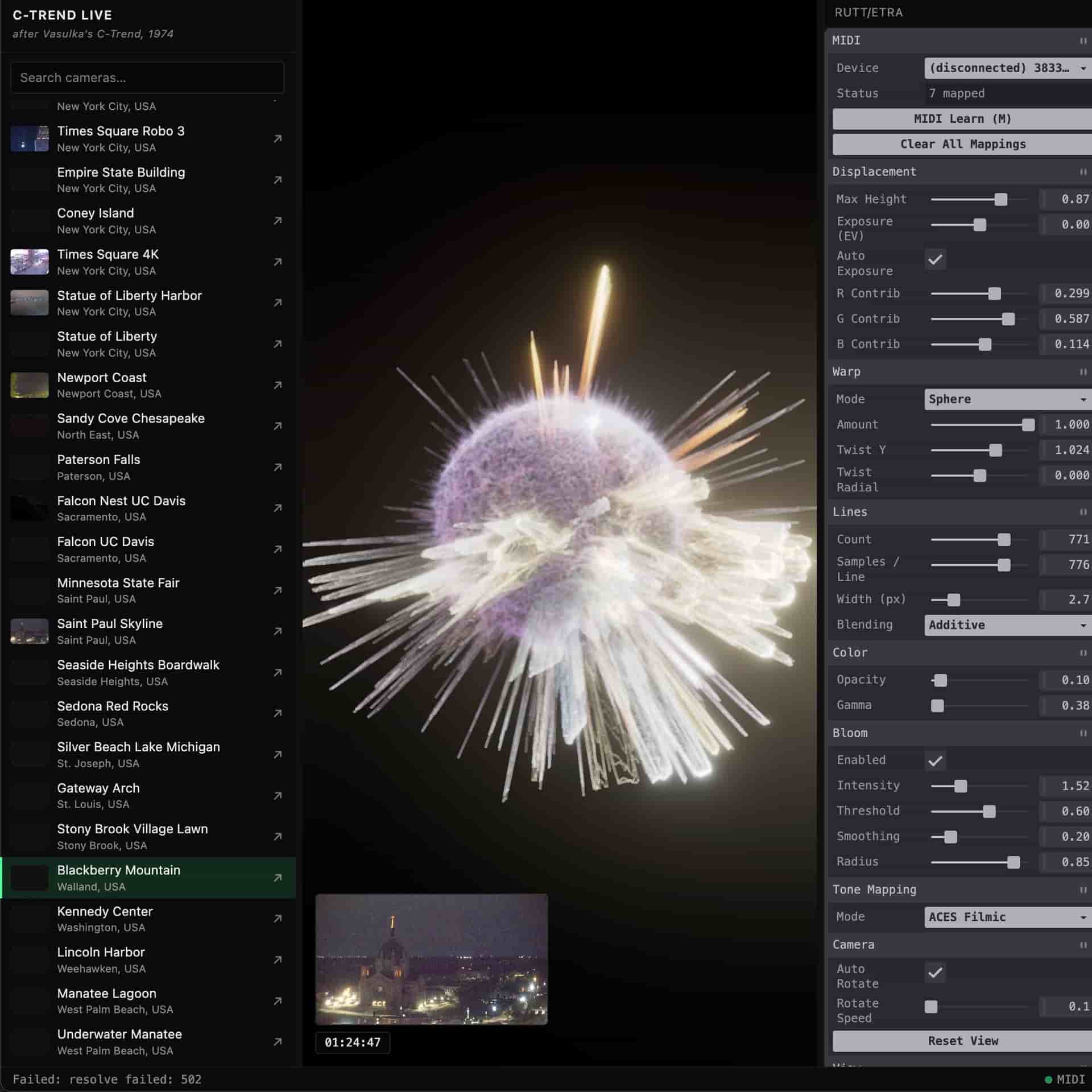Open Times Square 4K stream in new tab

[277, 262]
